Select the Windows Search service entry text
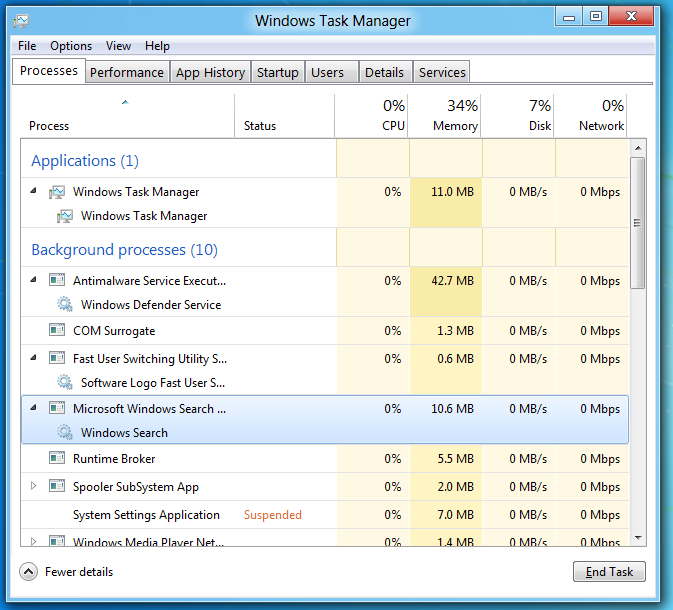Image resolution: width=673 pixels, height=610 pixels. pos(124,433)
